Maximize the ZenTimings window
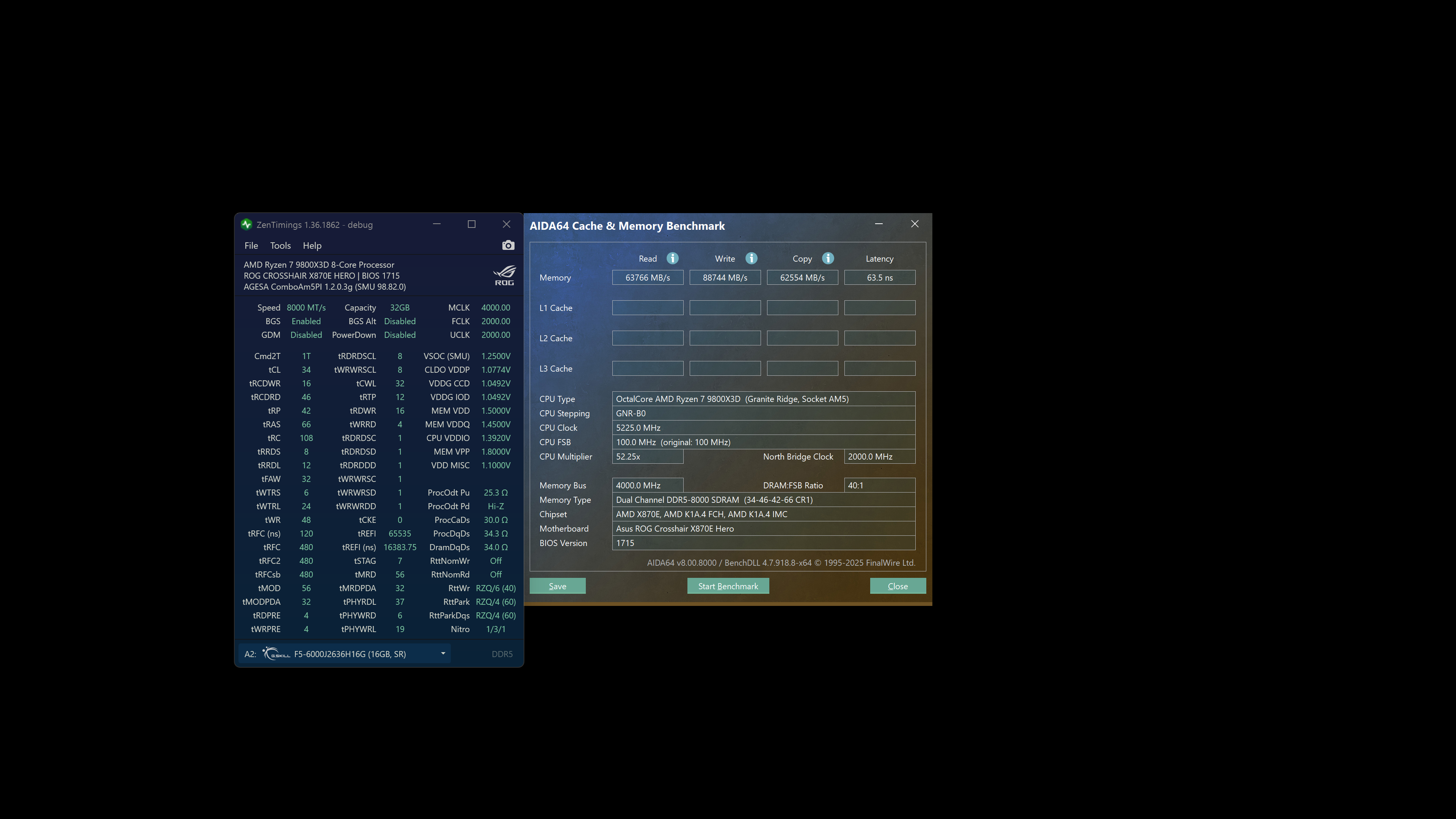 [471, 224]
